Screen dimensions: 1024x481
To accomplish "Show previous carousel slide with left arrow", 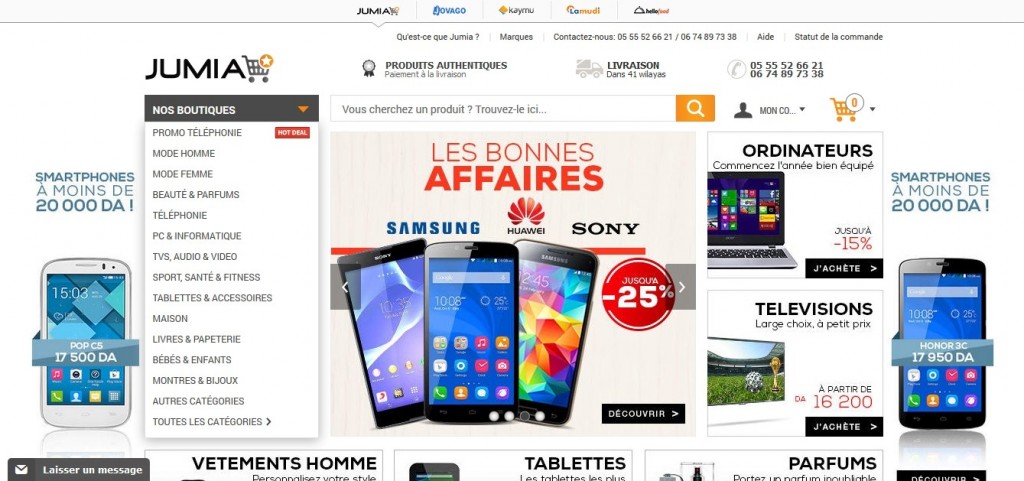I will tap(345, 287).
